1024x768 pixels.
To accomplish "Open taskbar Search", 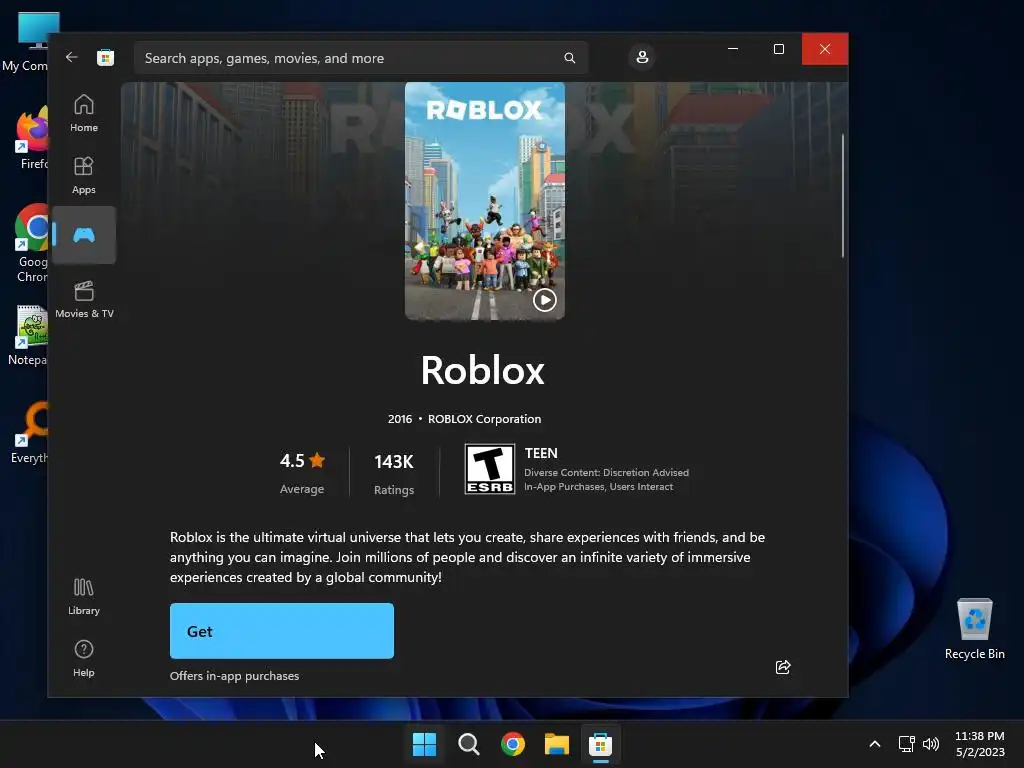I will (x=469, y=744).
